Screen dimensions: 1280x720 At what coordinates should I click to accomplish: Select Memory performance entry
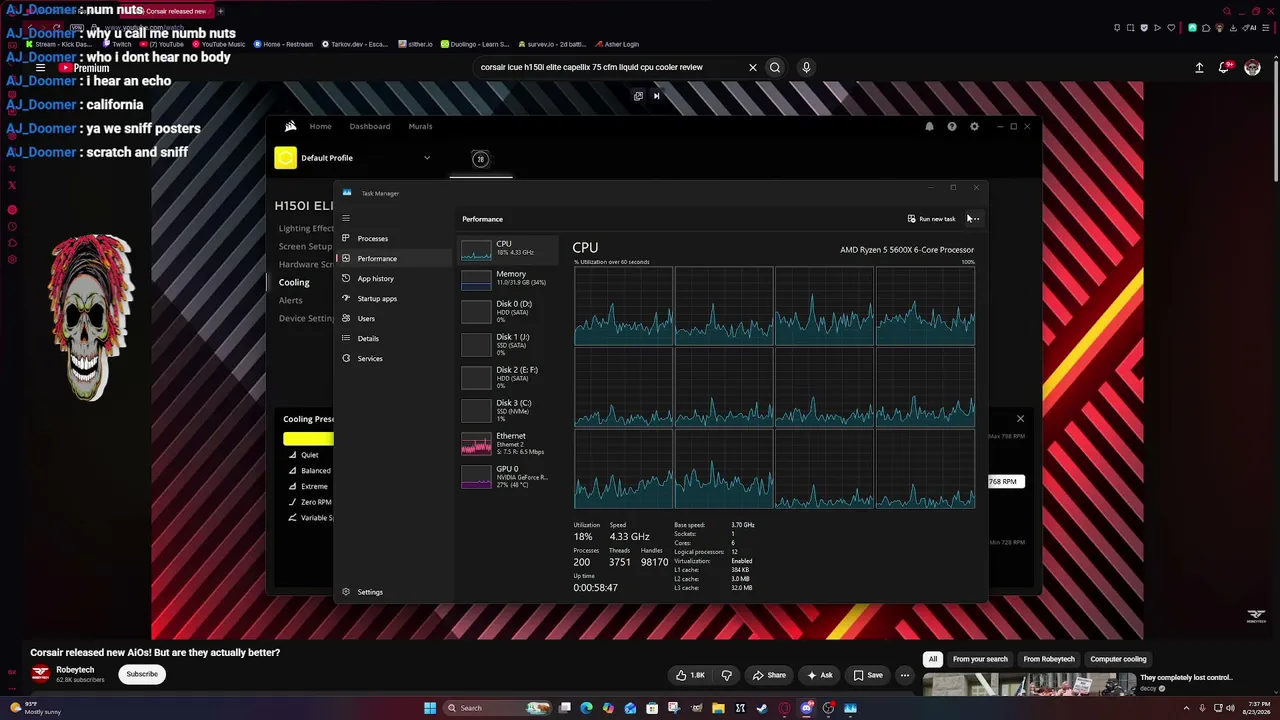[x=506, y=278]
